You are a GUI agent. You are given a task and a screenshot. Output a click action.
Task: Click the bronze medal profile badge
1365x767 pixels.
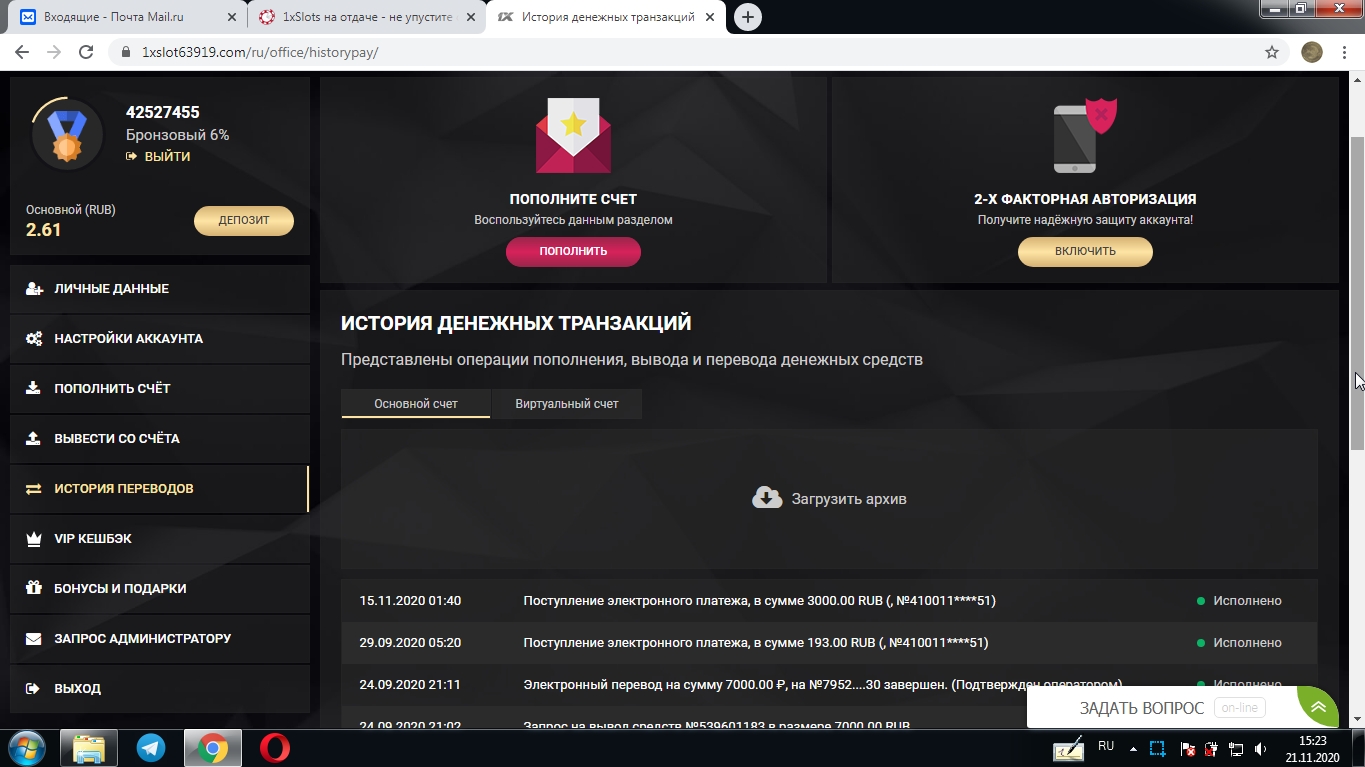coord(67,133)
